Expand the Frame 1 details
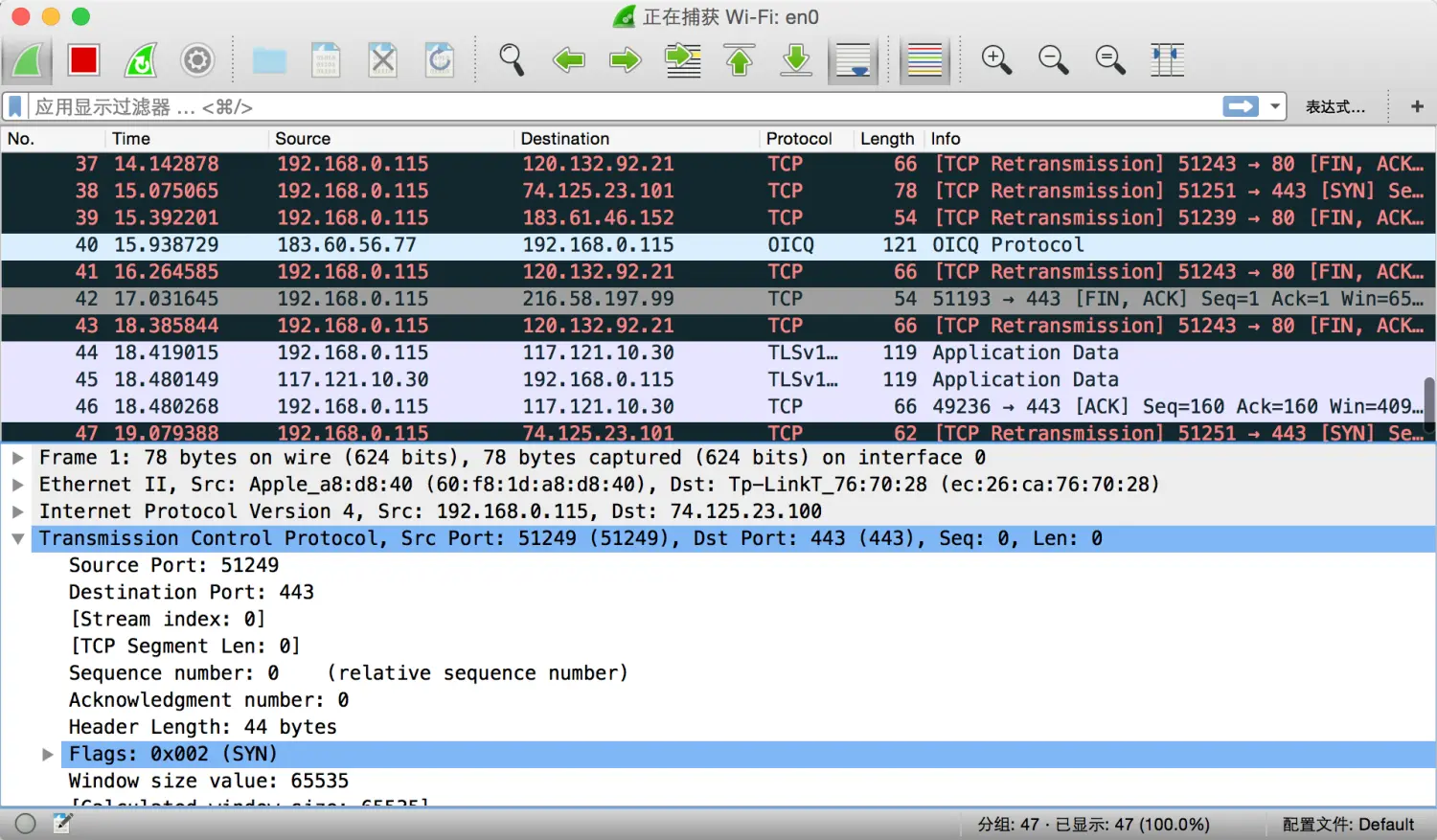This screenshot has height=840, width=1437. (x=17, y=458)
